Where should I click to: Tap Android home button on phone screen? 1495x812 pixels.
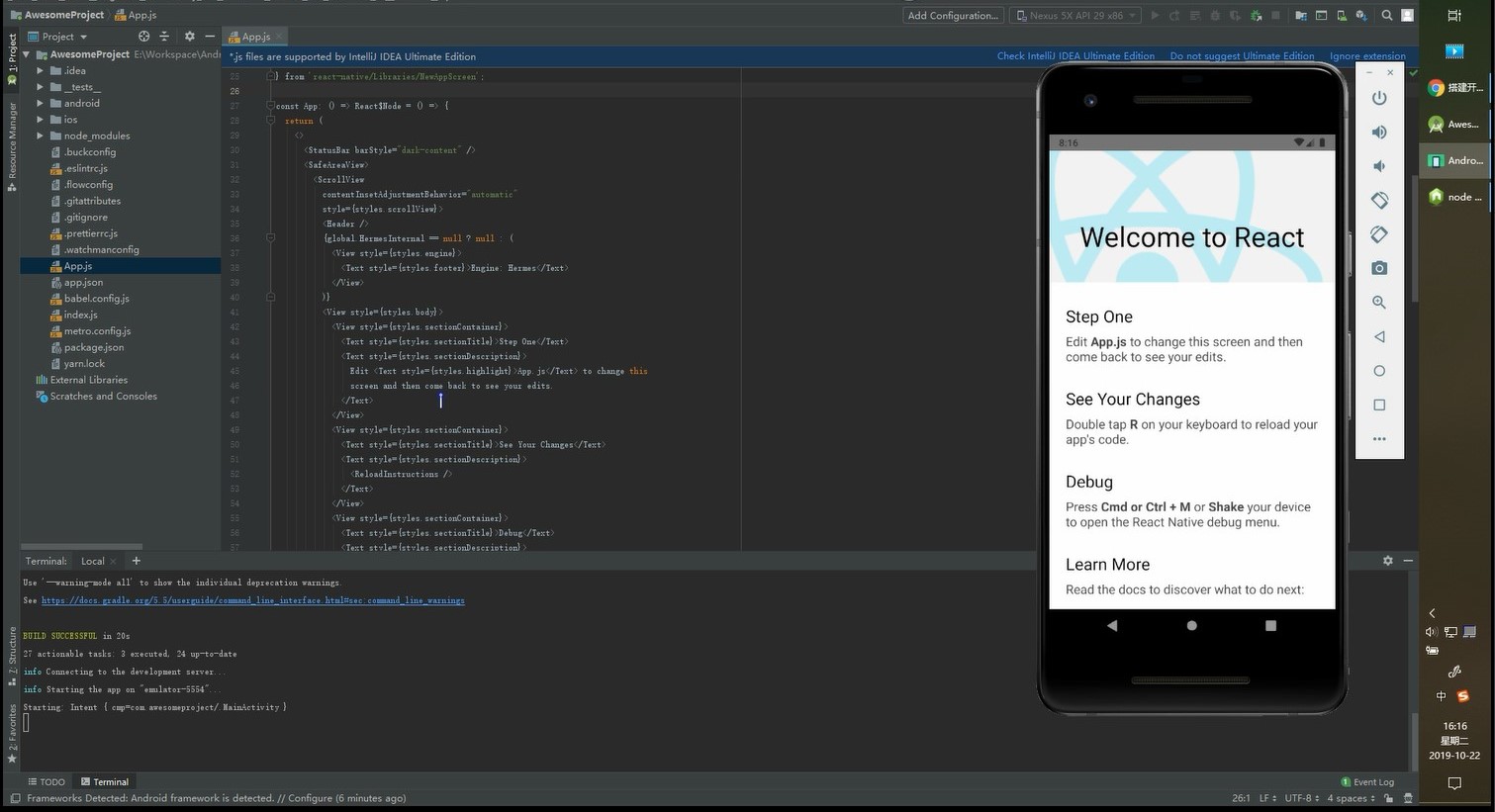pyautogui.click(x=1191, y=625)
